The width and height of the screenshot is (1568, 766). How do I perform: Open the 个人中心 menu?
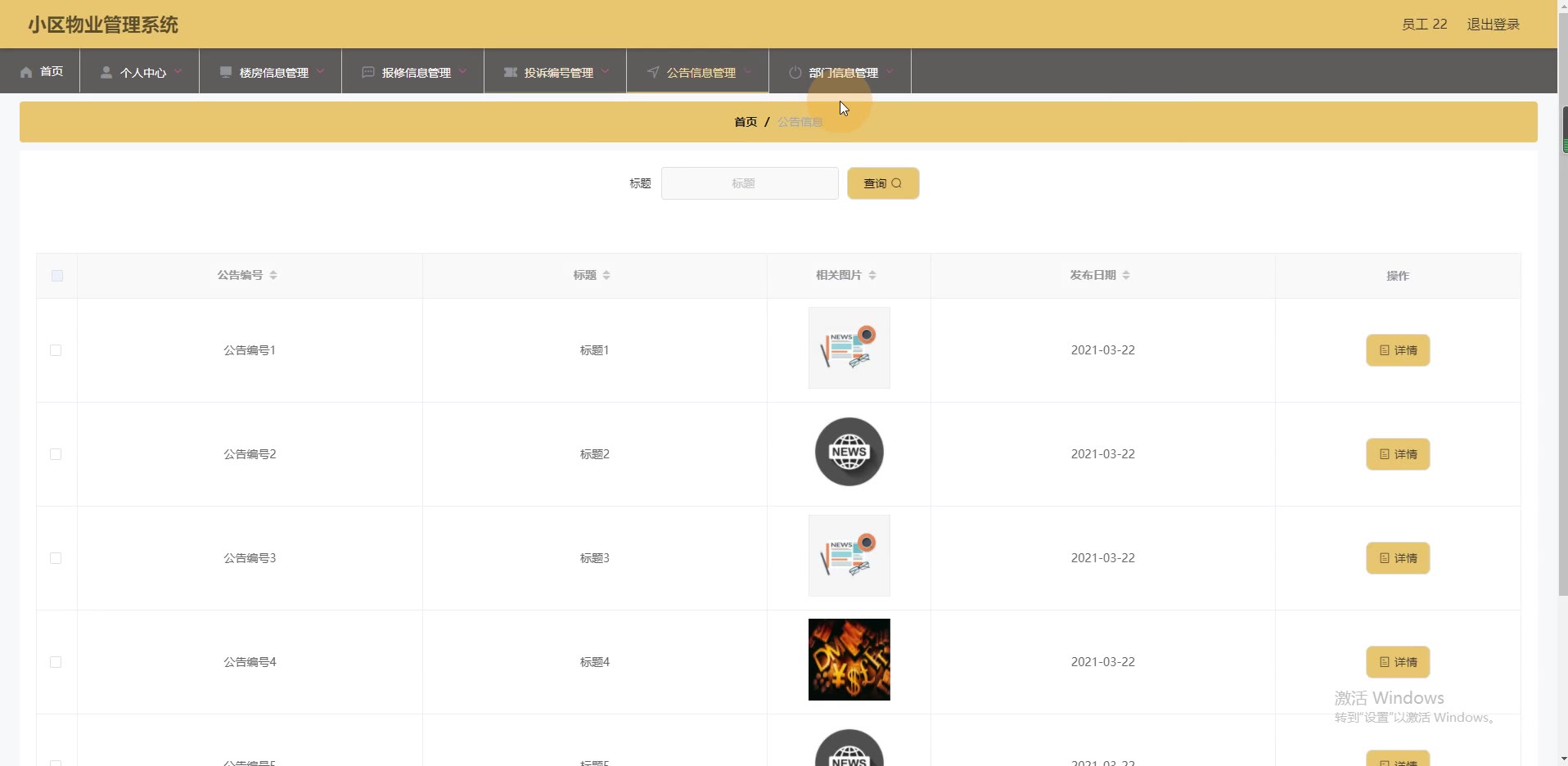tap(140, 72)
